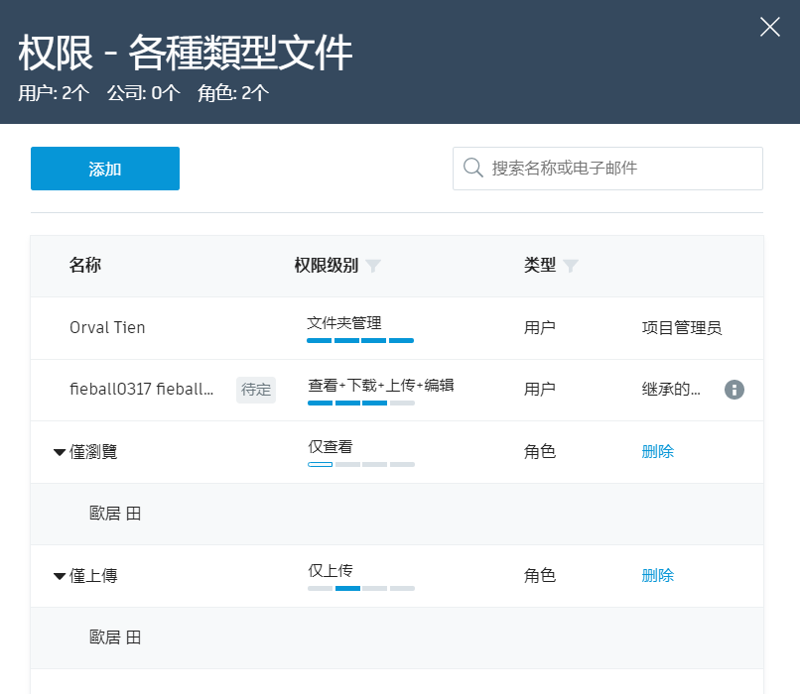
Task: Adjust the 查看+下载+上传+编辑 permission level bar
Action: click(361, 403)
